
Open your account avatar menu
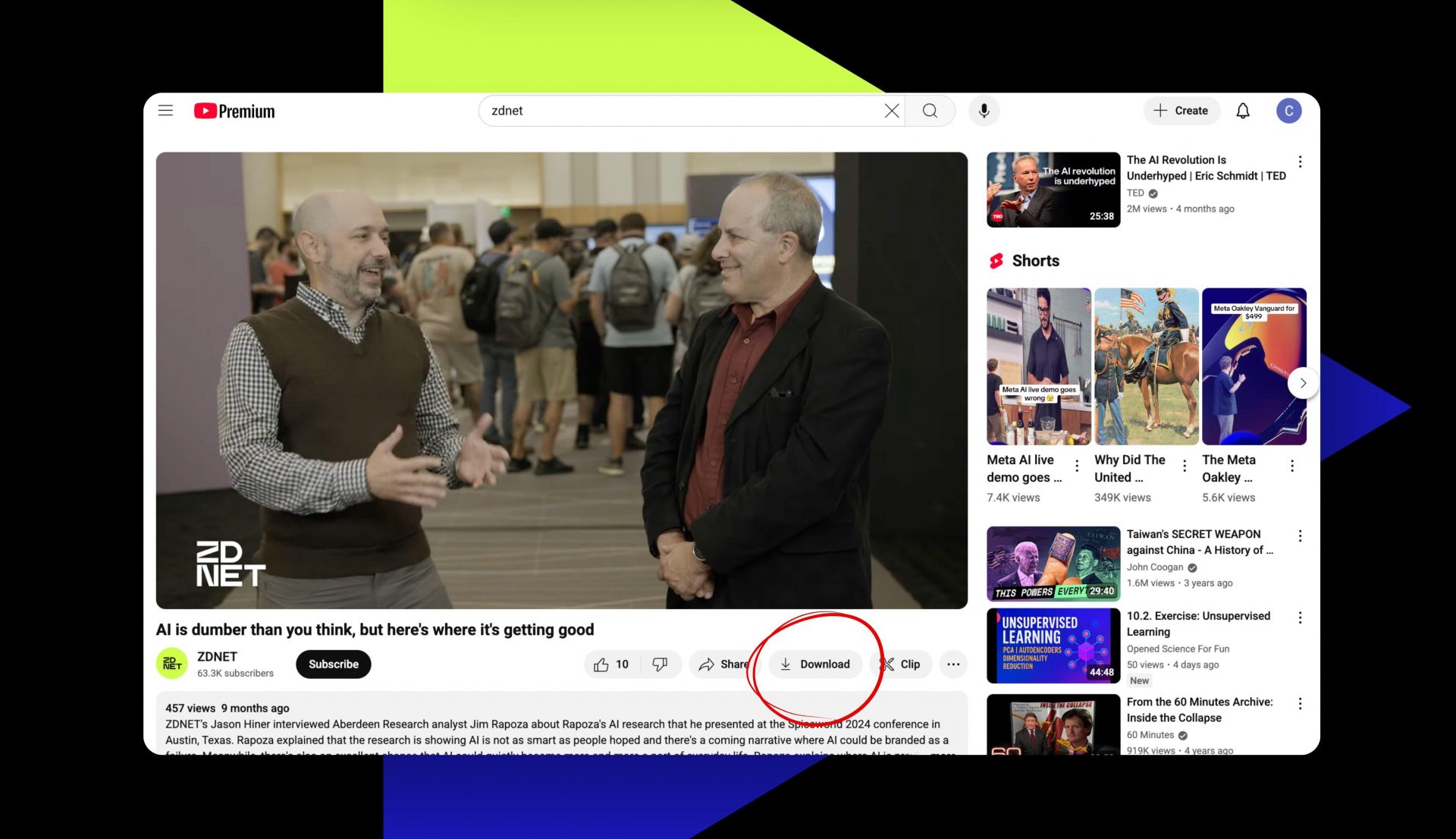coord(1288,111)
